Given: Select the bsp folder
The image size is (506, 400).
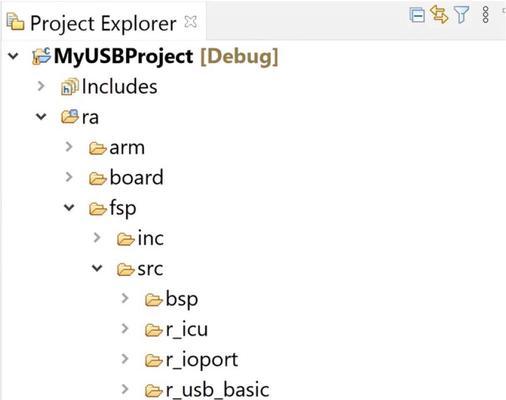Looking at the screenshot, I should [172, 299].
